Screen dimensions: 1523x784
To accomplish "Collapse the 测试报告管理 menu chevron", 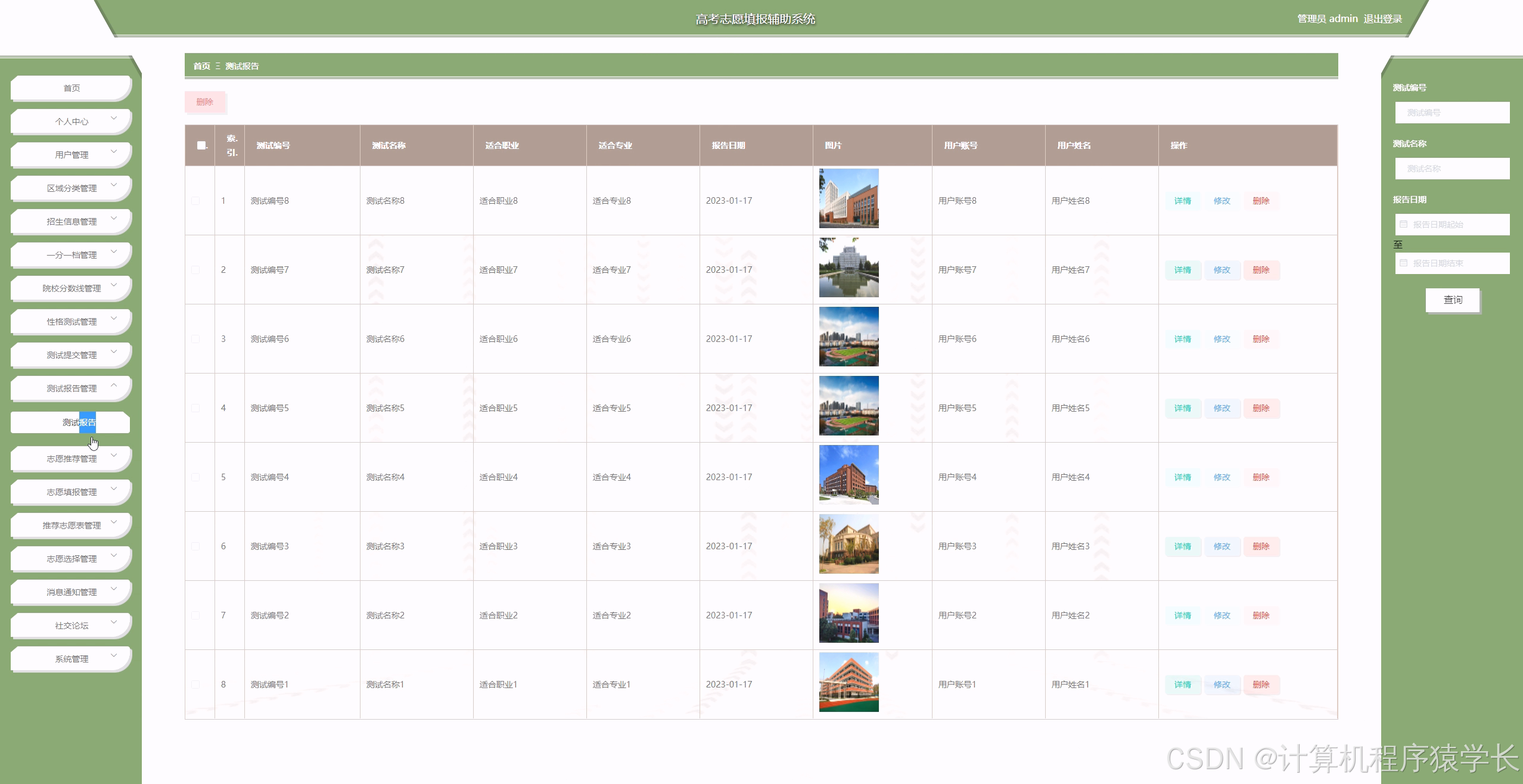I will pos(114,385).
